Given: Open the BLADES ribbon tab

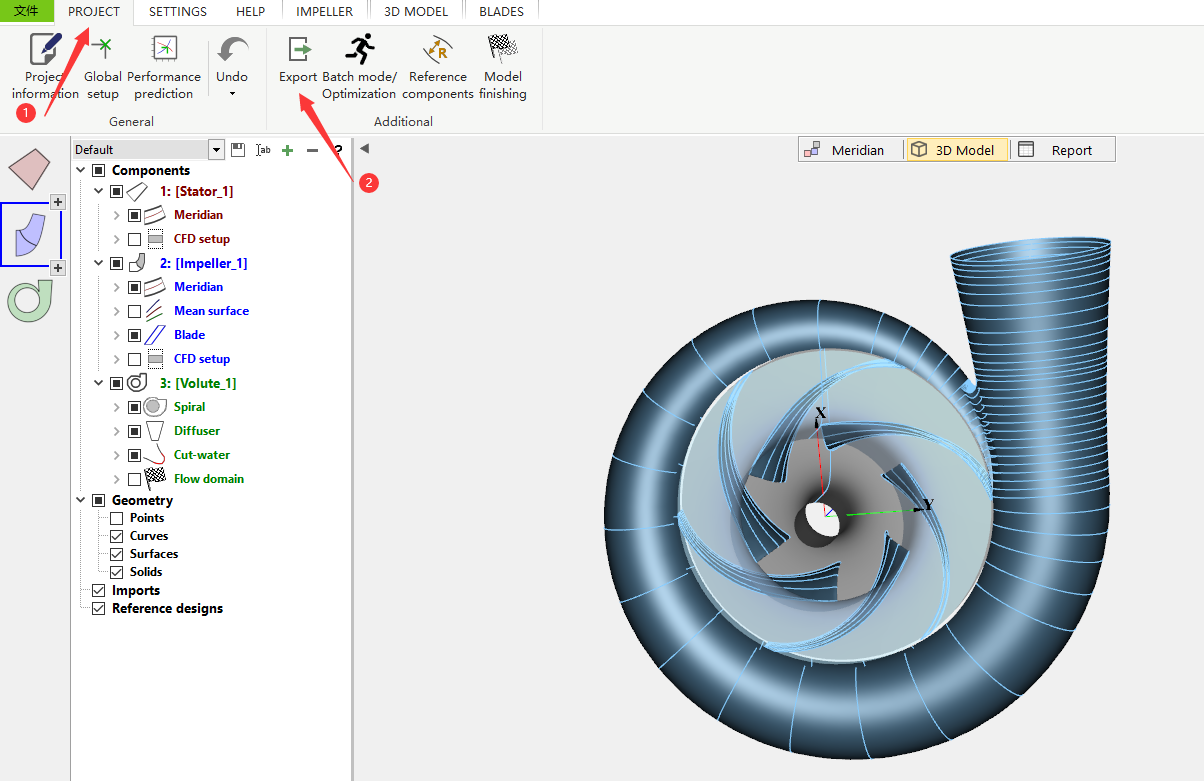Looking at the screenshot, I should point(501,12).
